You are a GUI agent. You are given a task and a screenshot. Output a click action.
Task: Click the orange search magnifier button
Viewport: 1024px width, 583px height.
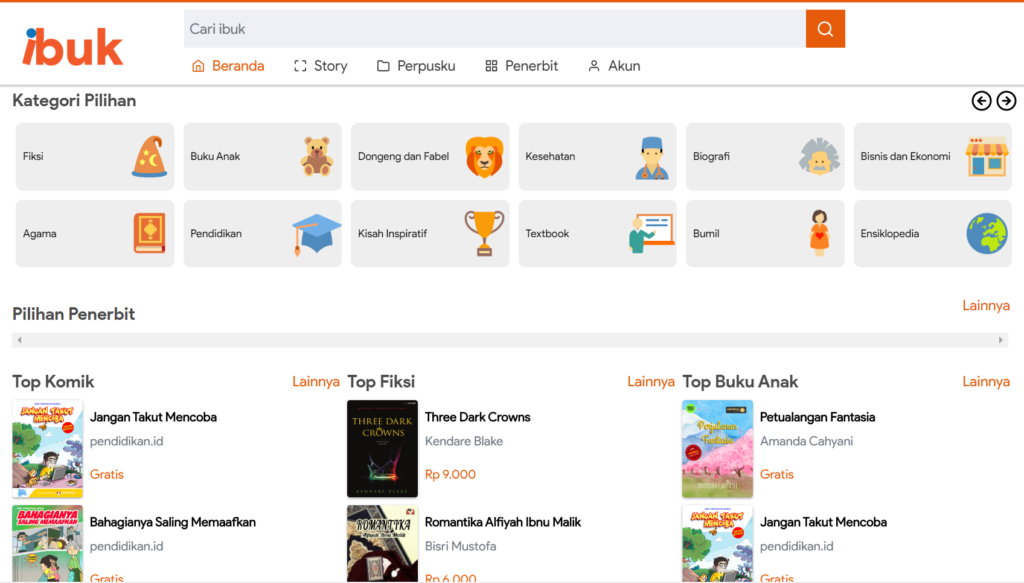tap(825, 29)
